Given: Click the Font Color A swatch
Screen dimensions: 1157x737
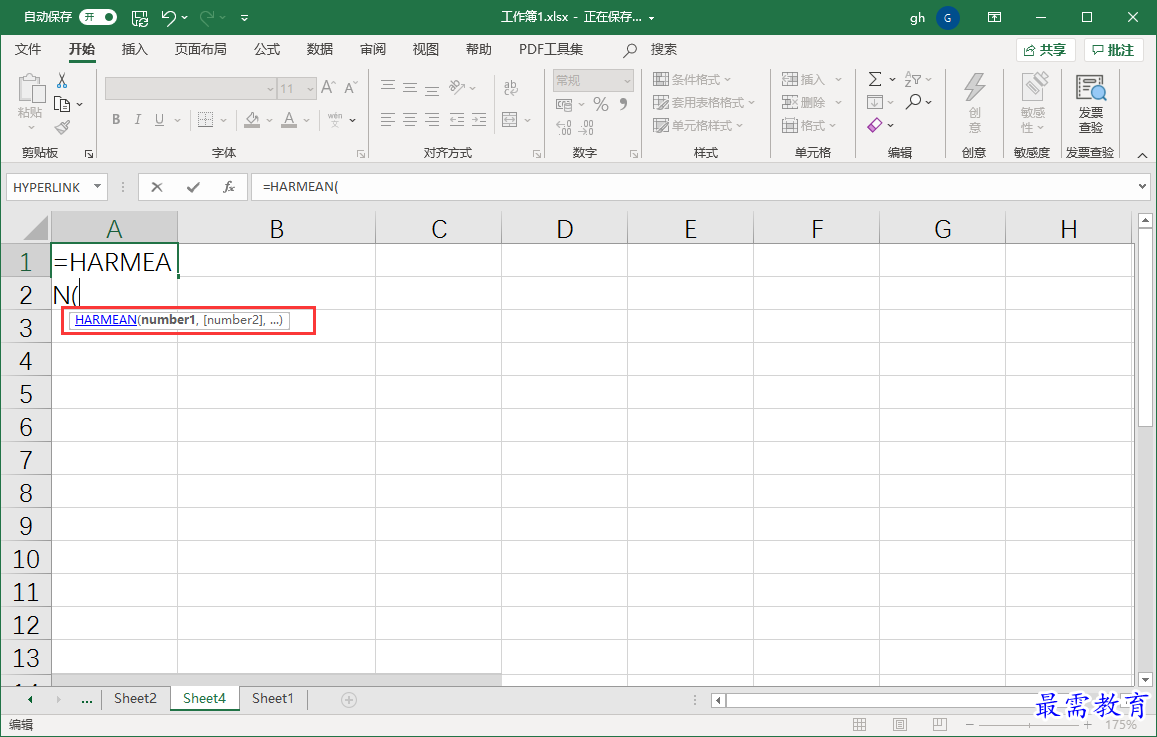Looking at the screenshot, I should [289, 120].
